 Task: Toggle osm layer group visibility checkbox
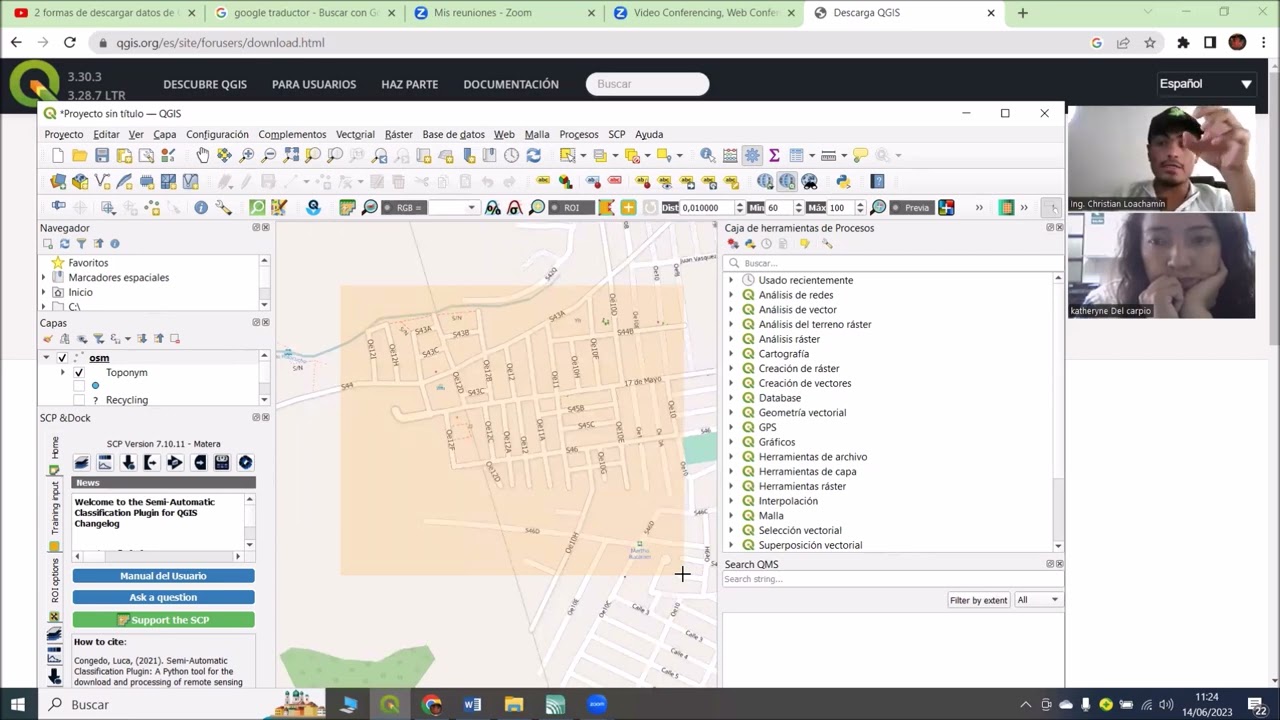pos(62,358)
